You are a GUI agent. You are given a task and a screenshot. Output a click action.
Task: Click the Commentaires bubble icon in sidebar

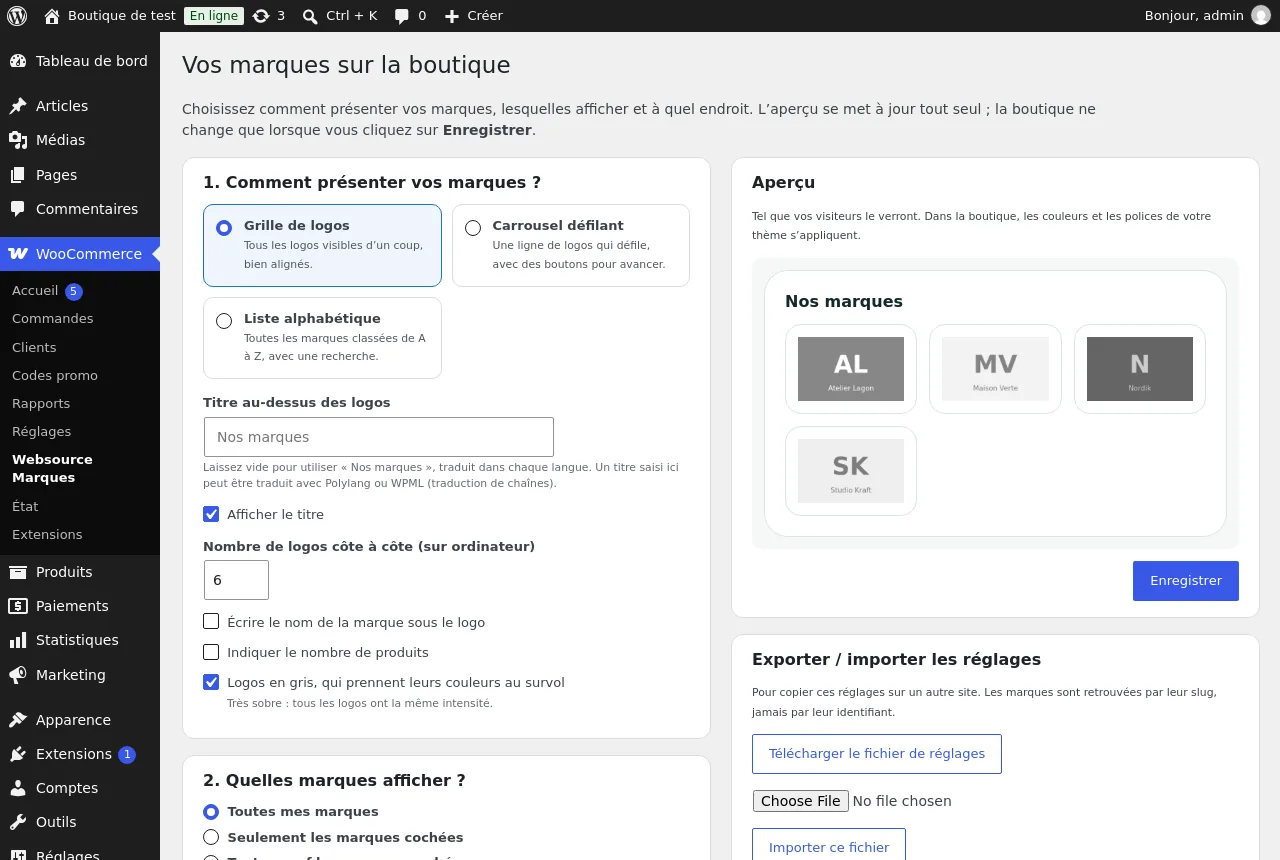click(18, 209)
